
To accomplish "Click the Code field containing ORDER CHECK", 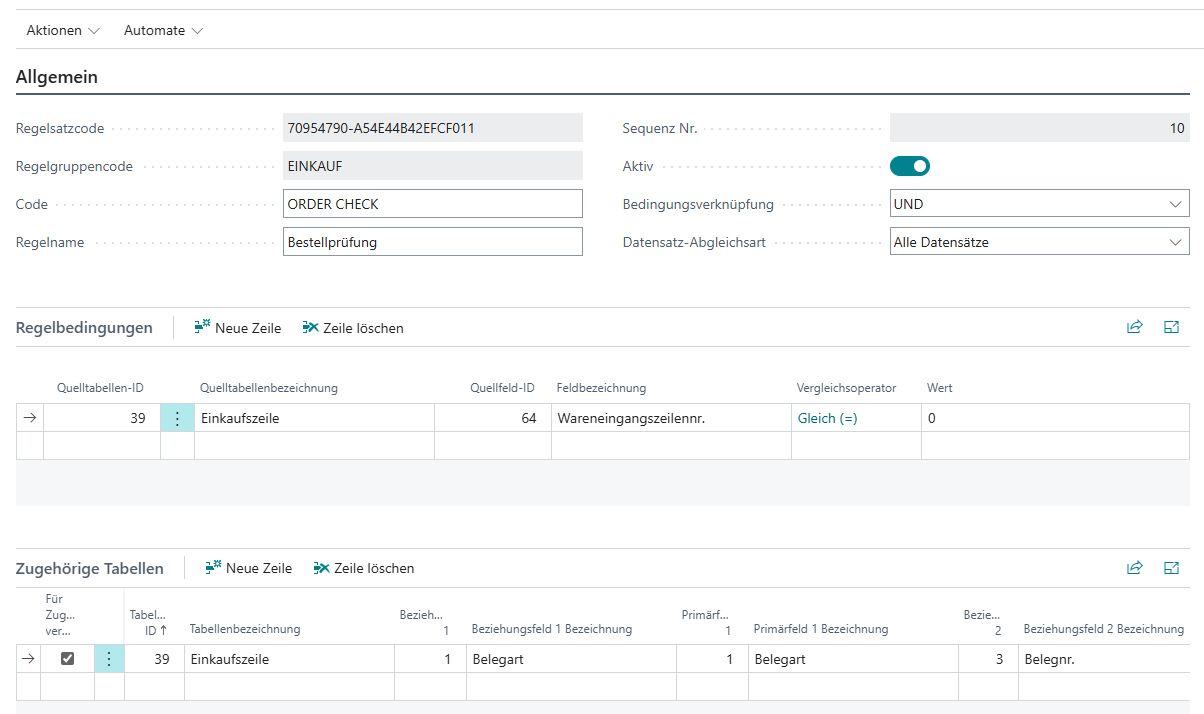I will point(433,204).
